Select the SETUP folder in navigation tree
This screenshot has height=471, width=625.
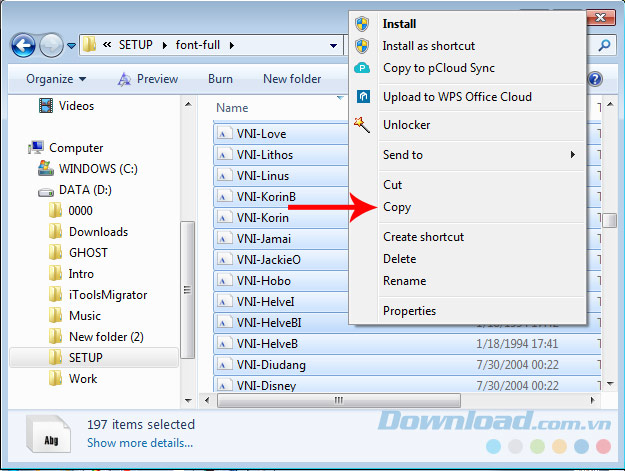pos(85,357)
